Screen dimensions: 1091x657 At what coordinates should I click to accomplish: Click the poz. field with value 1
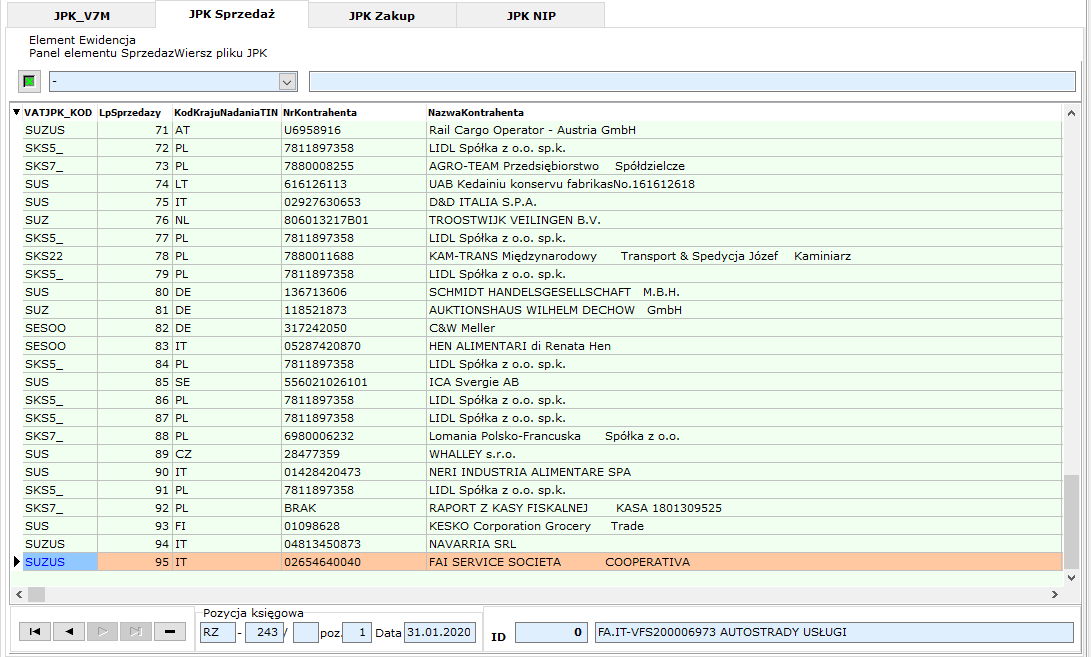357,632
